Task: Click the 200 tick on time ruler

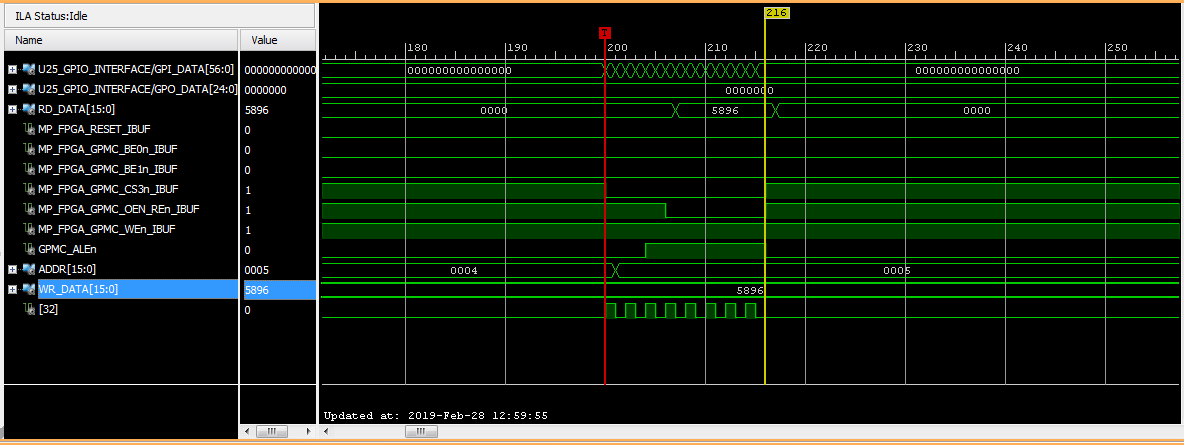Action: point(618,48)
